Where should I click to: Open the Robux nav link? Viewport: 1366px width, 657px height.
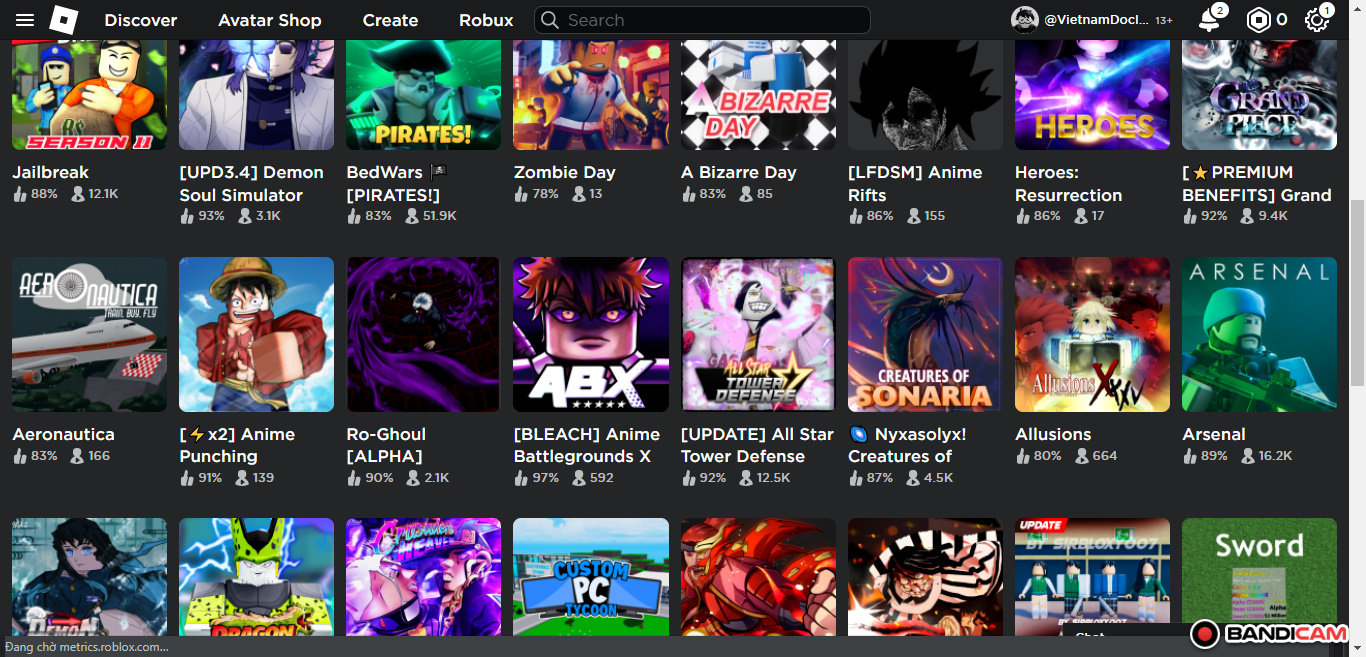486,20
